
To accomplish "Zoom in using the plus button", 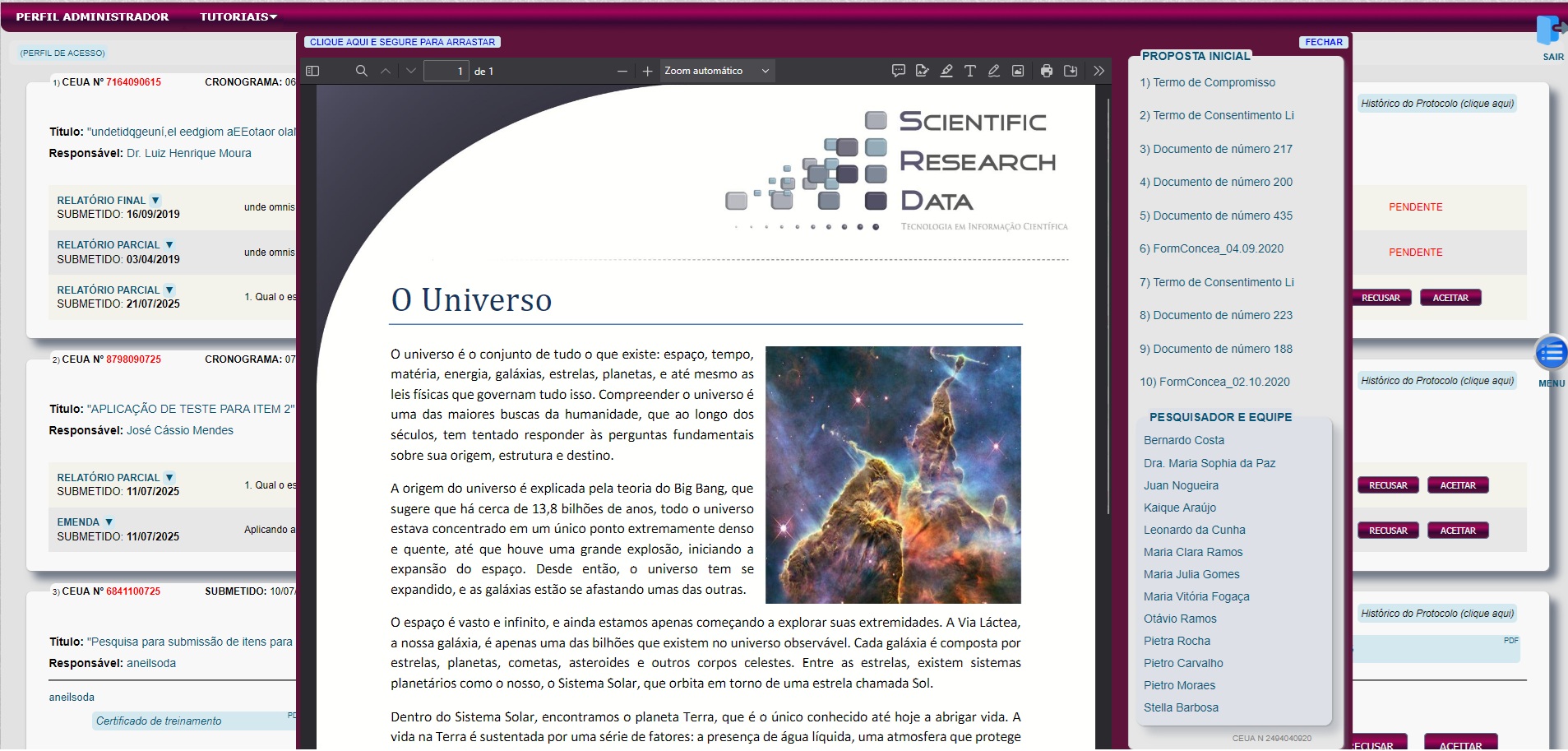I will 647,72.
